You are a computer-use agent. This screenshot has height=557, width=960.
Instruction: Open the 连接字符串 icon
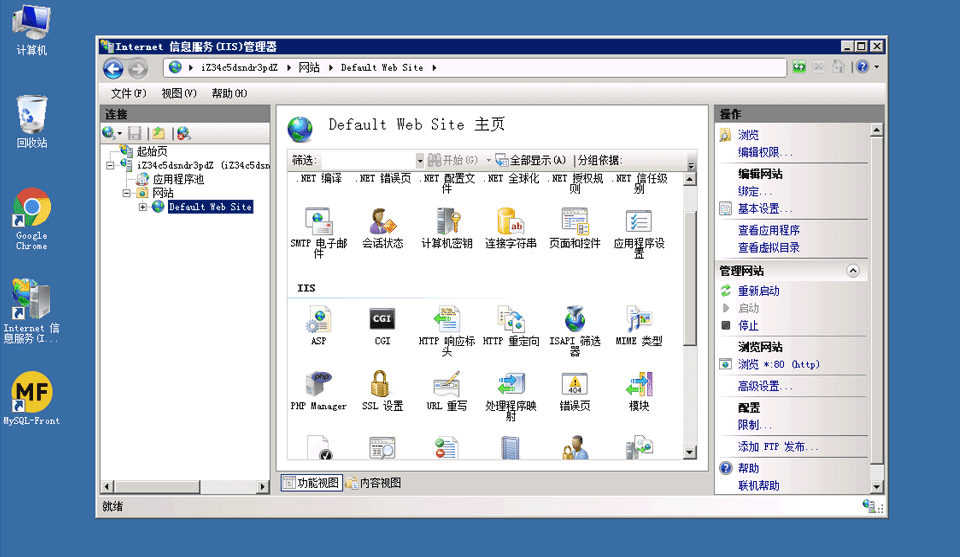click(x=510, y=222)
